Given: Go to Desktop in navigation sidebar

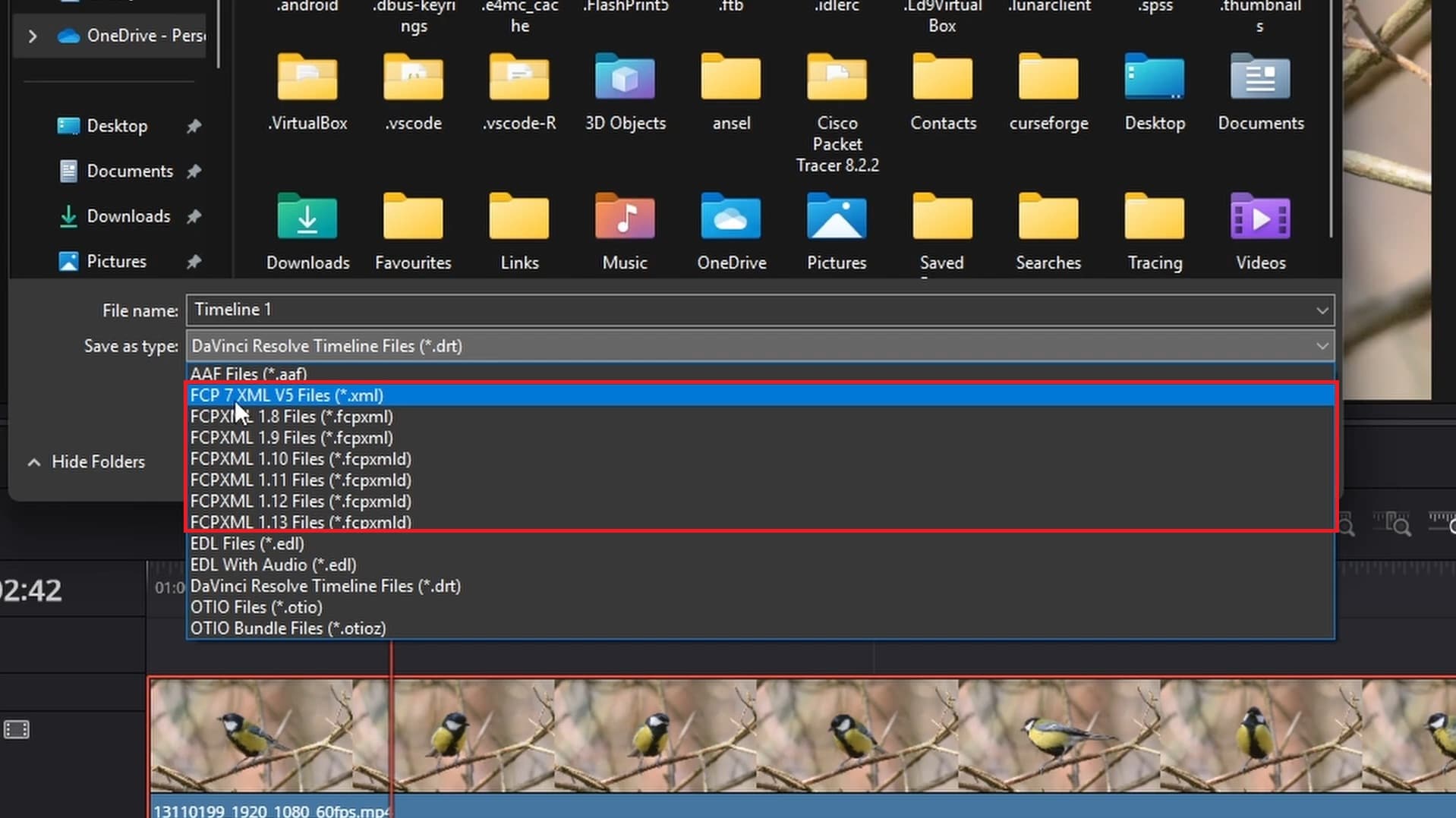Looking at the screenshot, I should 116,126.
